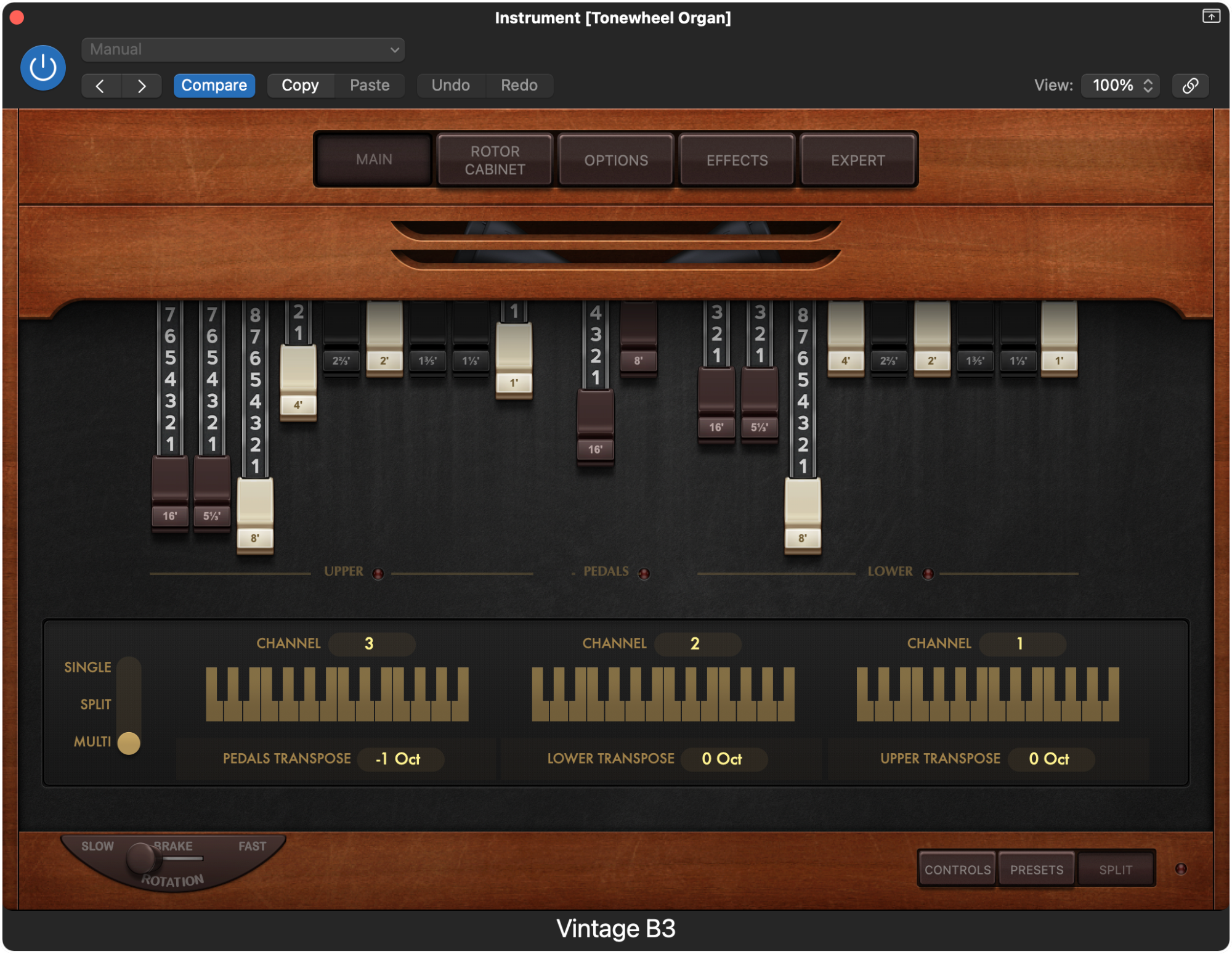Show the Controls view
Image resolution: width=1232 pixels, height=954 pixels.
[957, 870]
